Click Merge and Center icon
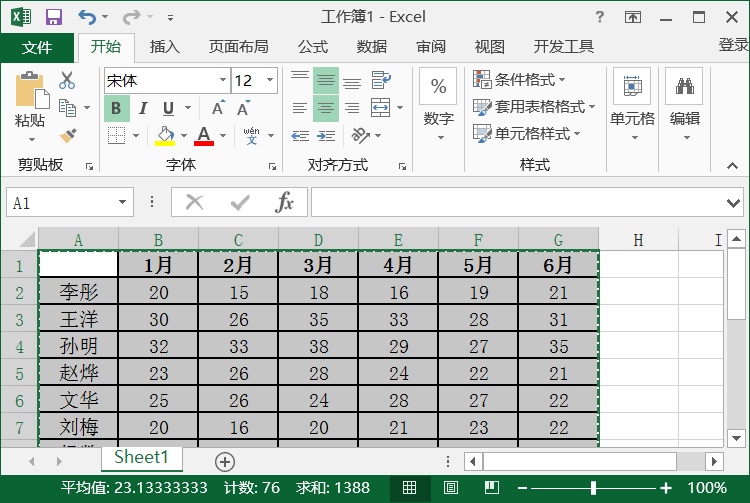 pyautogui.click(x=381, y=108)
